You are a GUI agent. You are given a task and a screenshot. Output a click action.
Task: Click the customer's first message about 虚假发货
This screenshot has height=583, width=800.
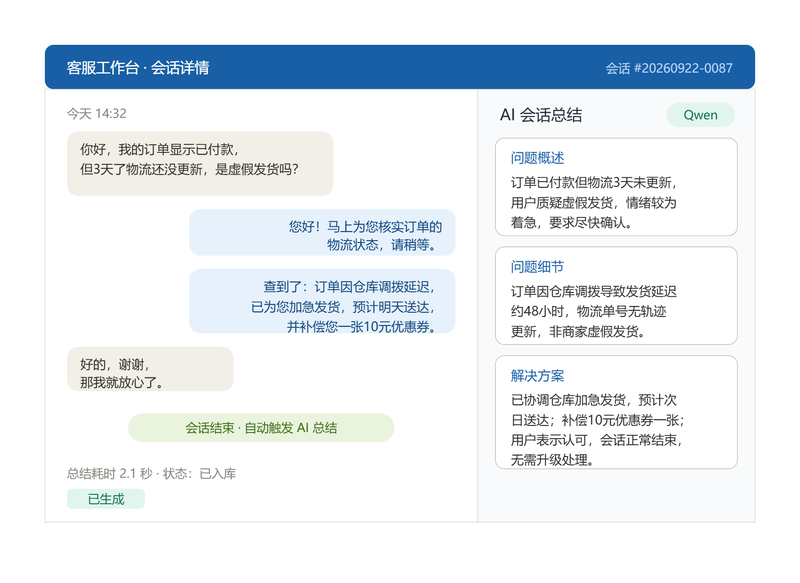point(200,163)
